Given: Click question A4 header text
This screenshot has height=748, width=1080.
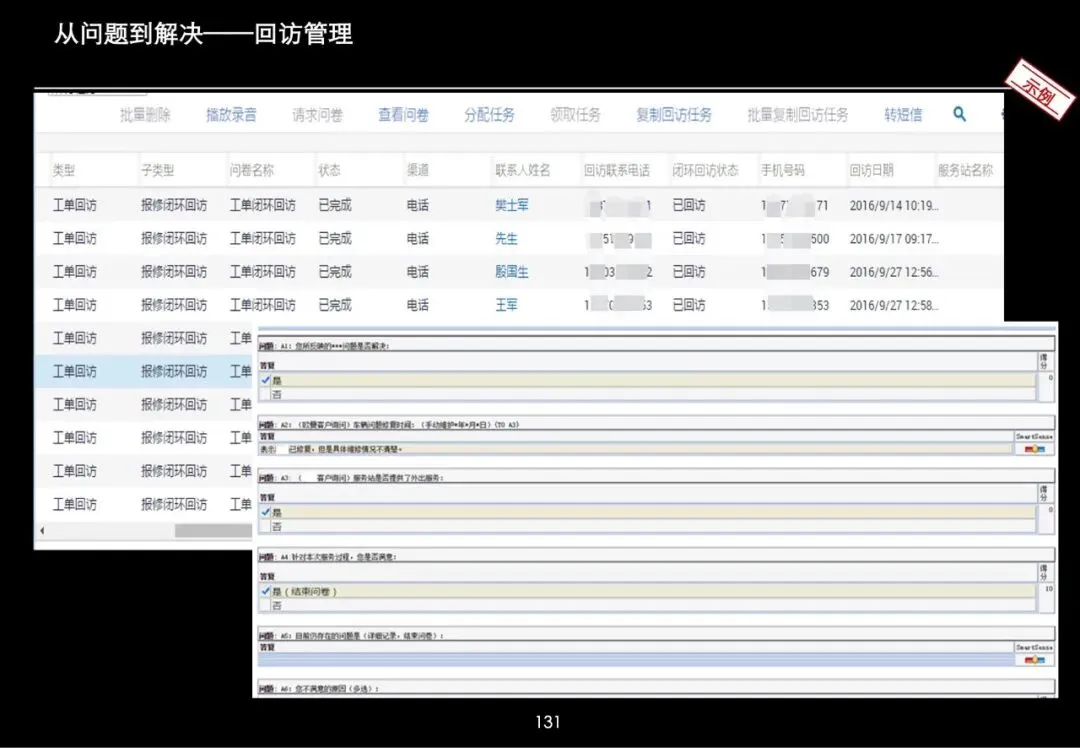Looking at the screenshot, I should point(328,557).
